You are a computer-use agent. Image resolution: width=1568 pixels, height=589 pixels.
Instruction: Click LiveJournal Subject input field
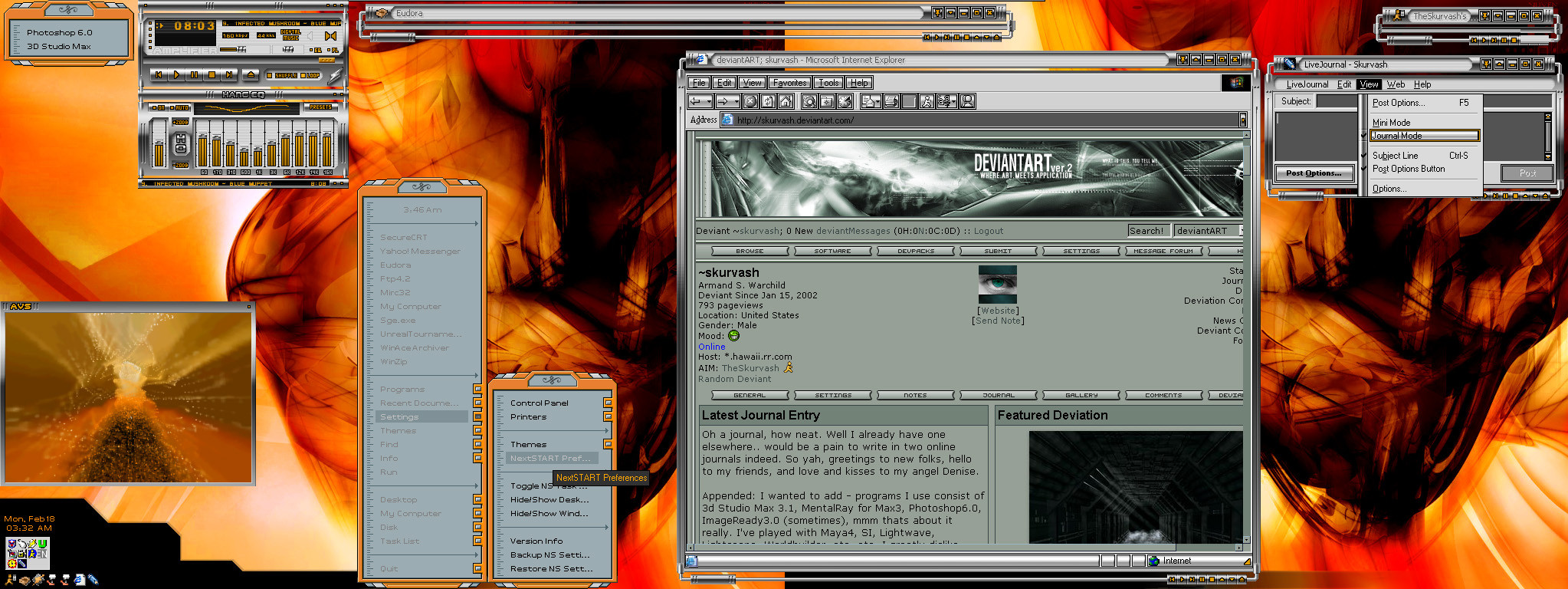1337,101
